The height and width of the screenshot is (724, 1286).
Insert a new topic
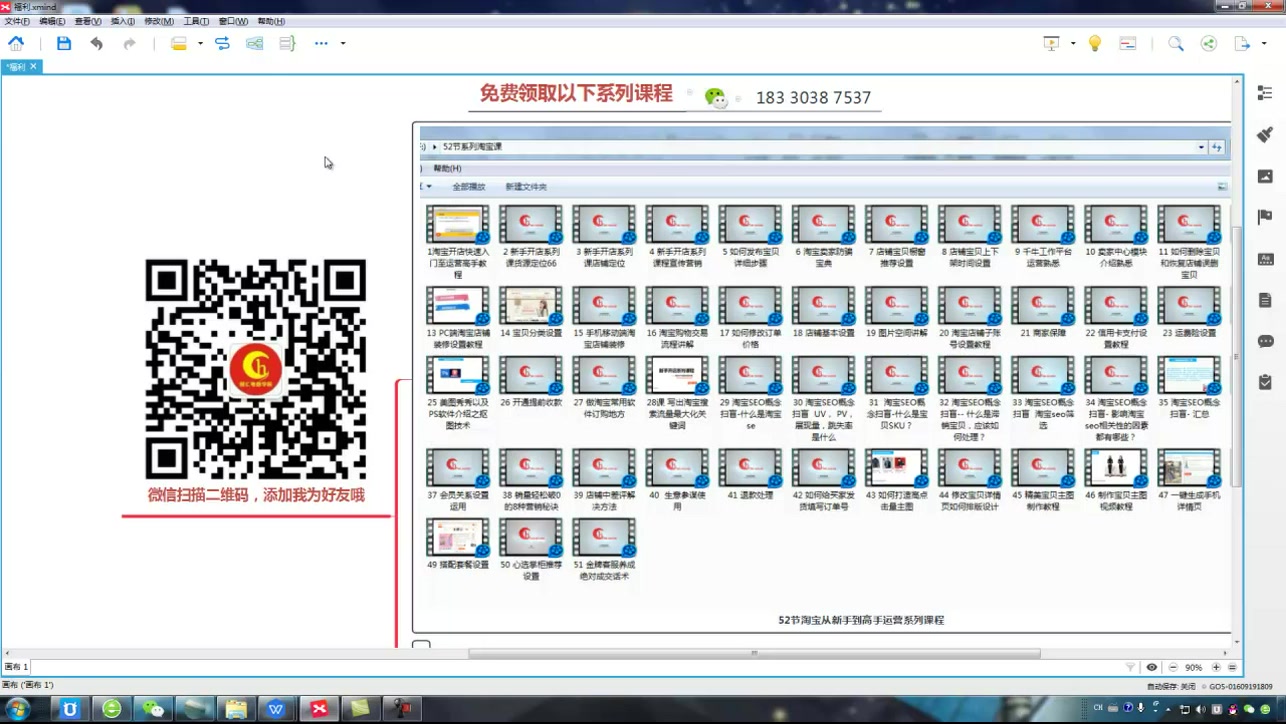tap(178, 43)
